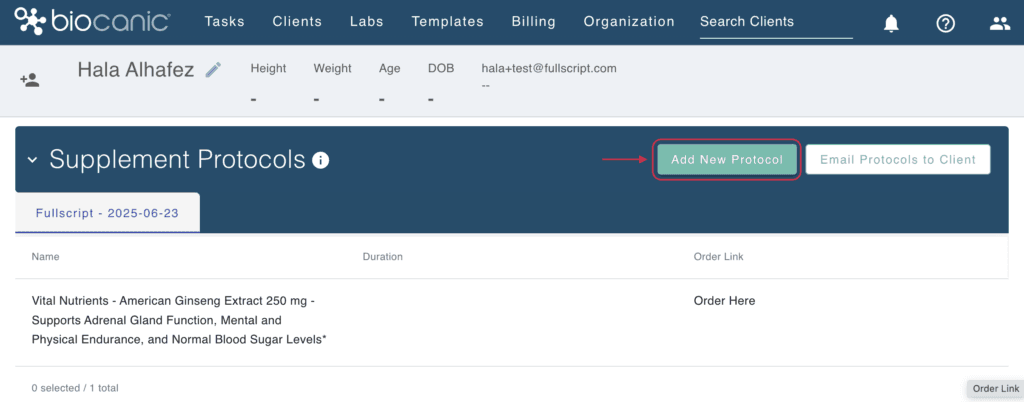This screenshot has width=1024, height=402.
Task: Click the add client person-plus icon
Action: [29, 80]
